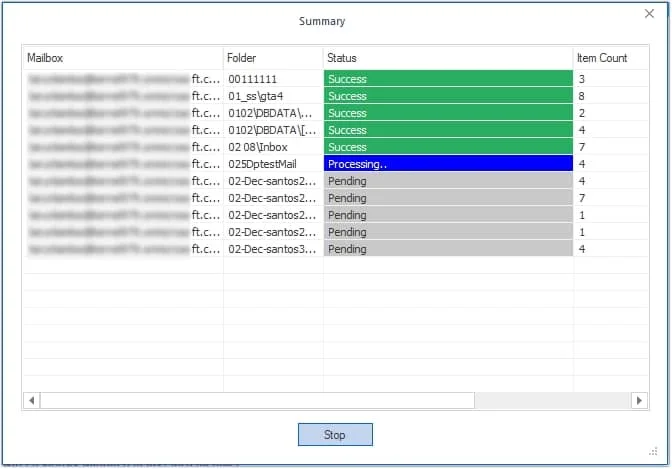Click the blue Processing.. status cell
Image resolution: width=672 pixels, height=469 pixels.
448,164
